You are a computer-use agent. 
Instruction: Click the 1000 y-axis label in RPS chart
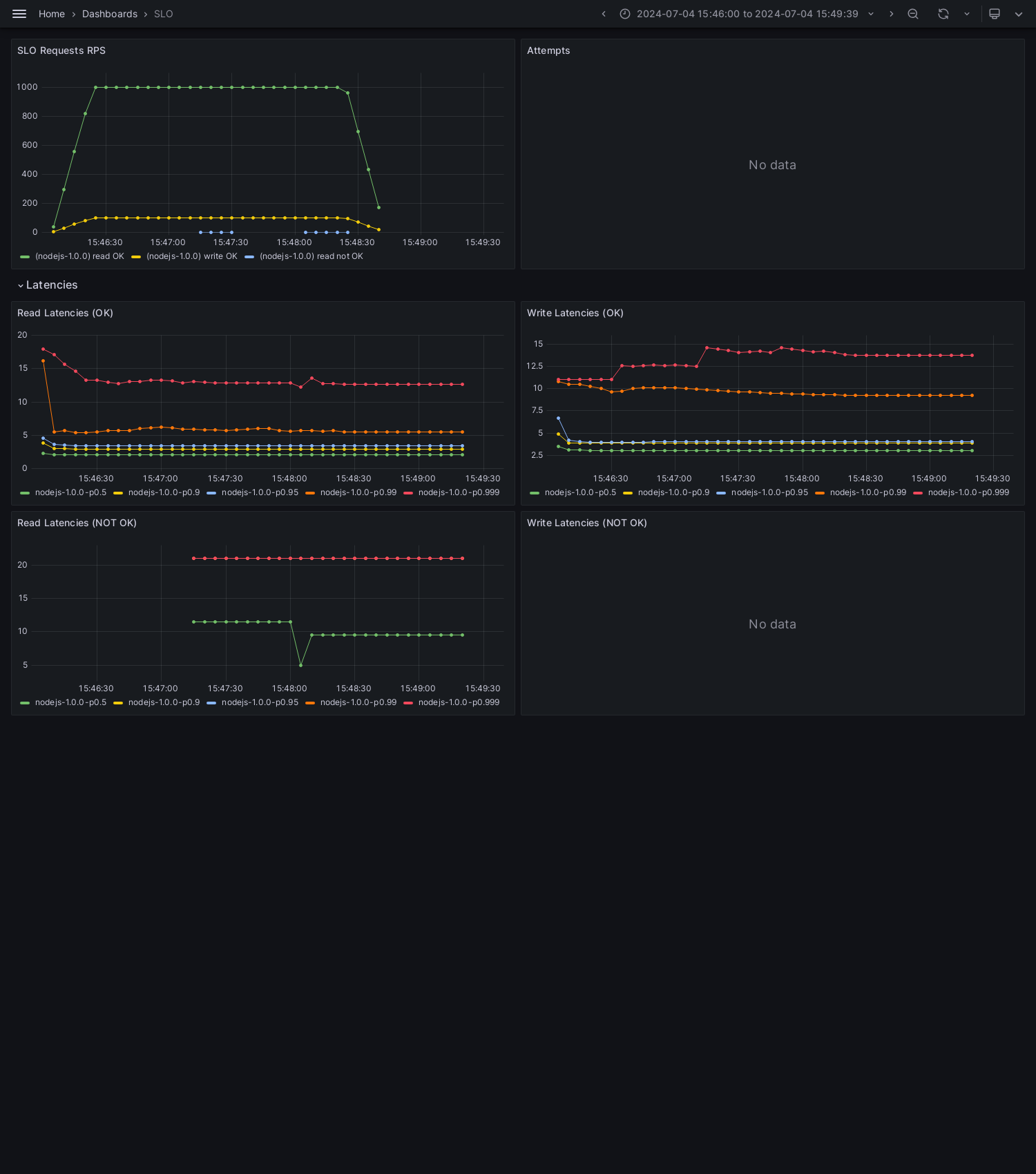tap(27, 87)
